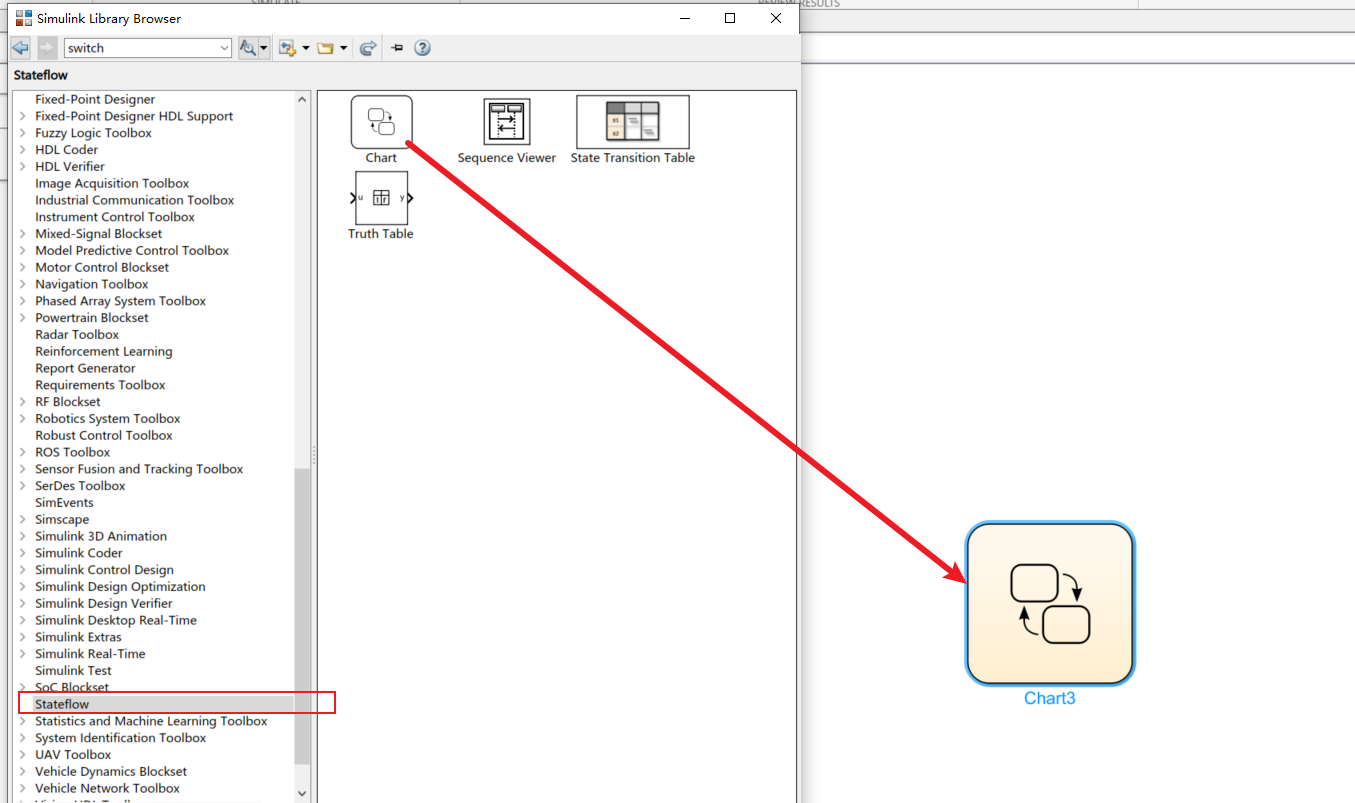Select Simulink Design Optimization entry
Viewport: 1355px width, 803px height.
pos(120,586)
